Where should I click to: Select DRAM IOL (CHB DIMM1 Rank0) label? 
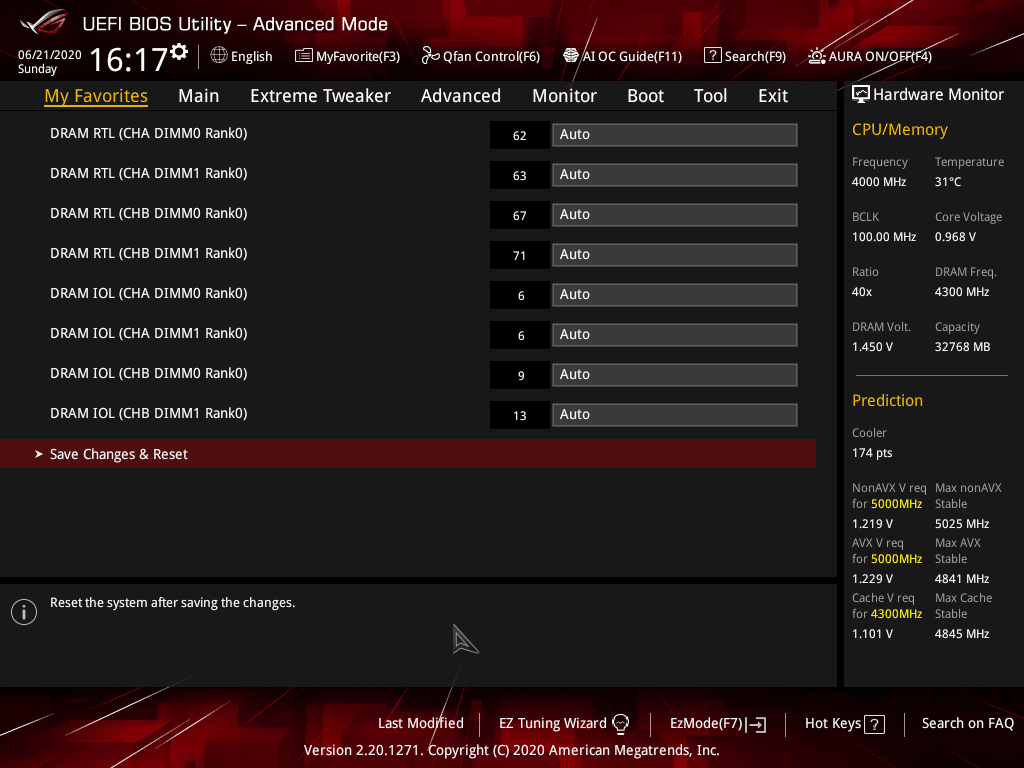tap(148, 413)
